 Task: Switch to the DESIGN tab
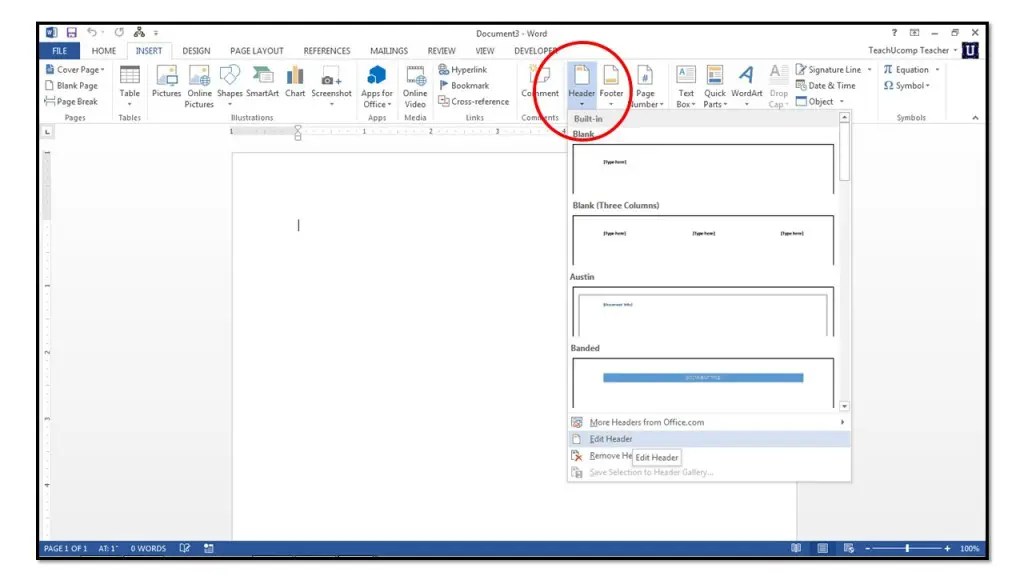pyautogui.click(x=196, y=51)
